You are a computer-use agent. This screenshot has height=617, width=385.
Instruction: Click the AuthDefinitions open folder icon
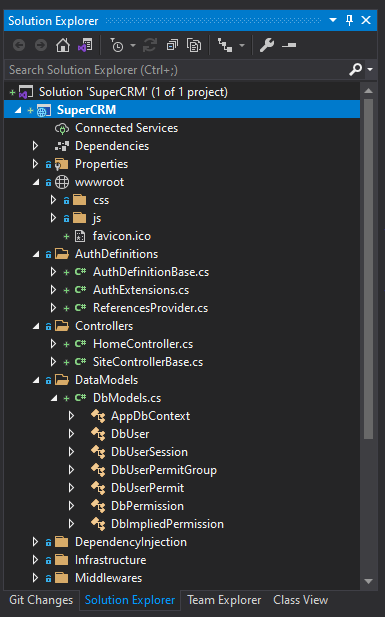62,254
